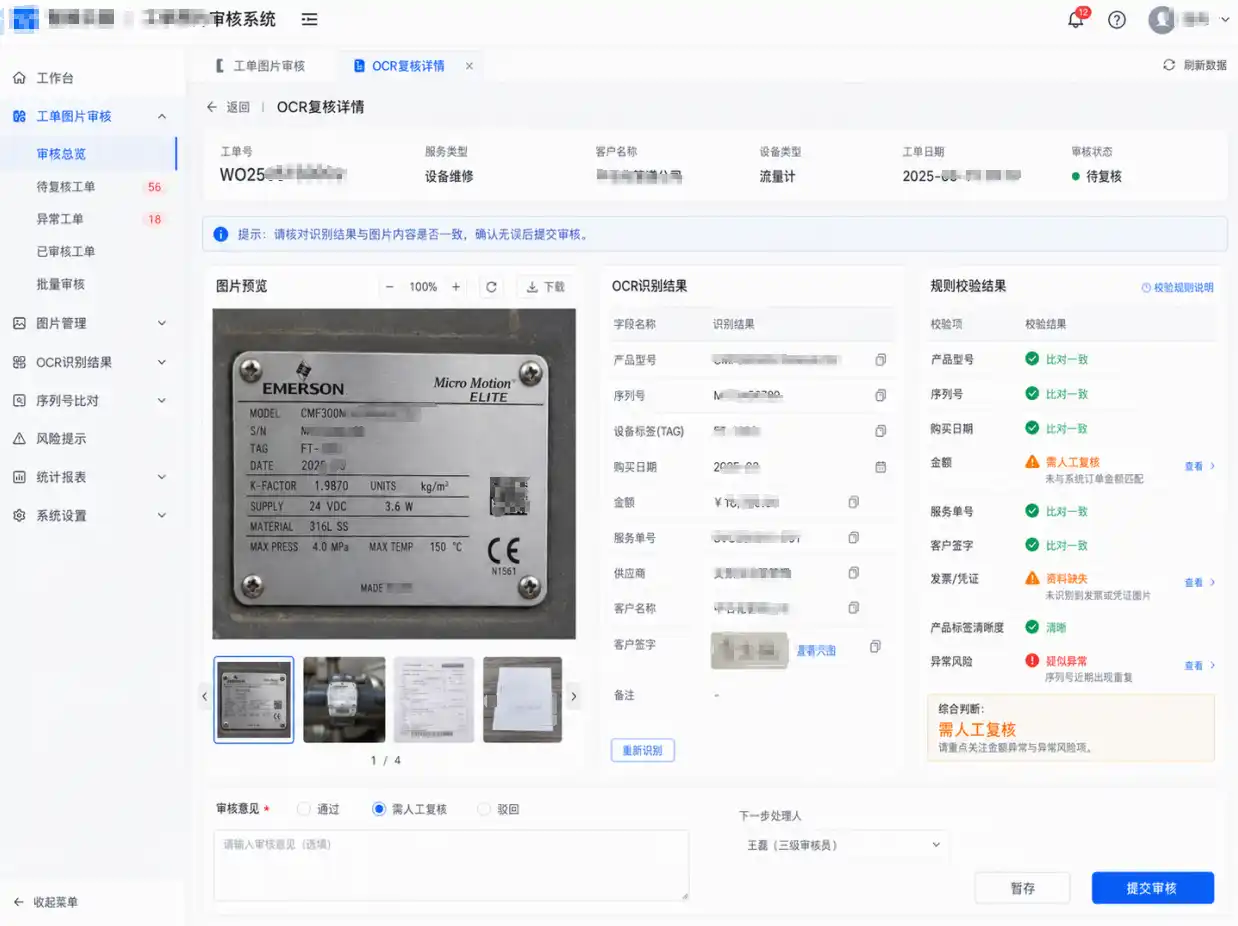This screenshot has width=1238, height=926.
Task: Select the third document thumbnail
Action: (x=434, y=700)
